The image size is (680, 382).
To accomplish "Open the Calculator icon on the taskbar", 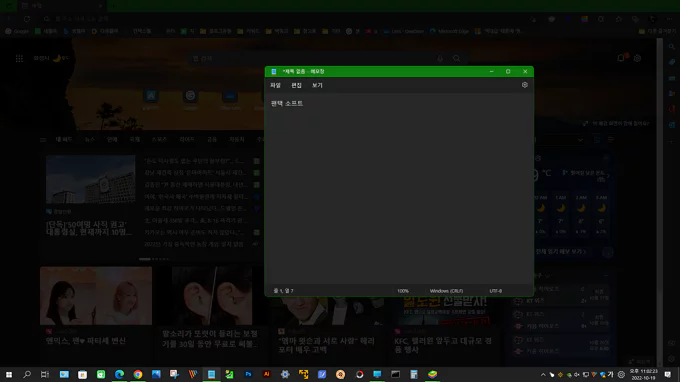I will pos(414,374).
